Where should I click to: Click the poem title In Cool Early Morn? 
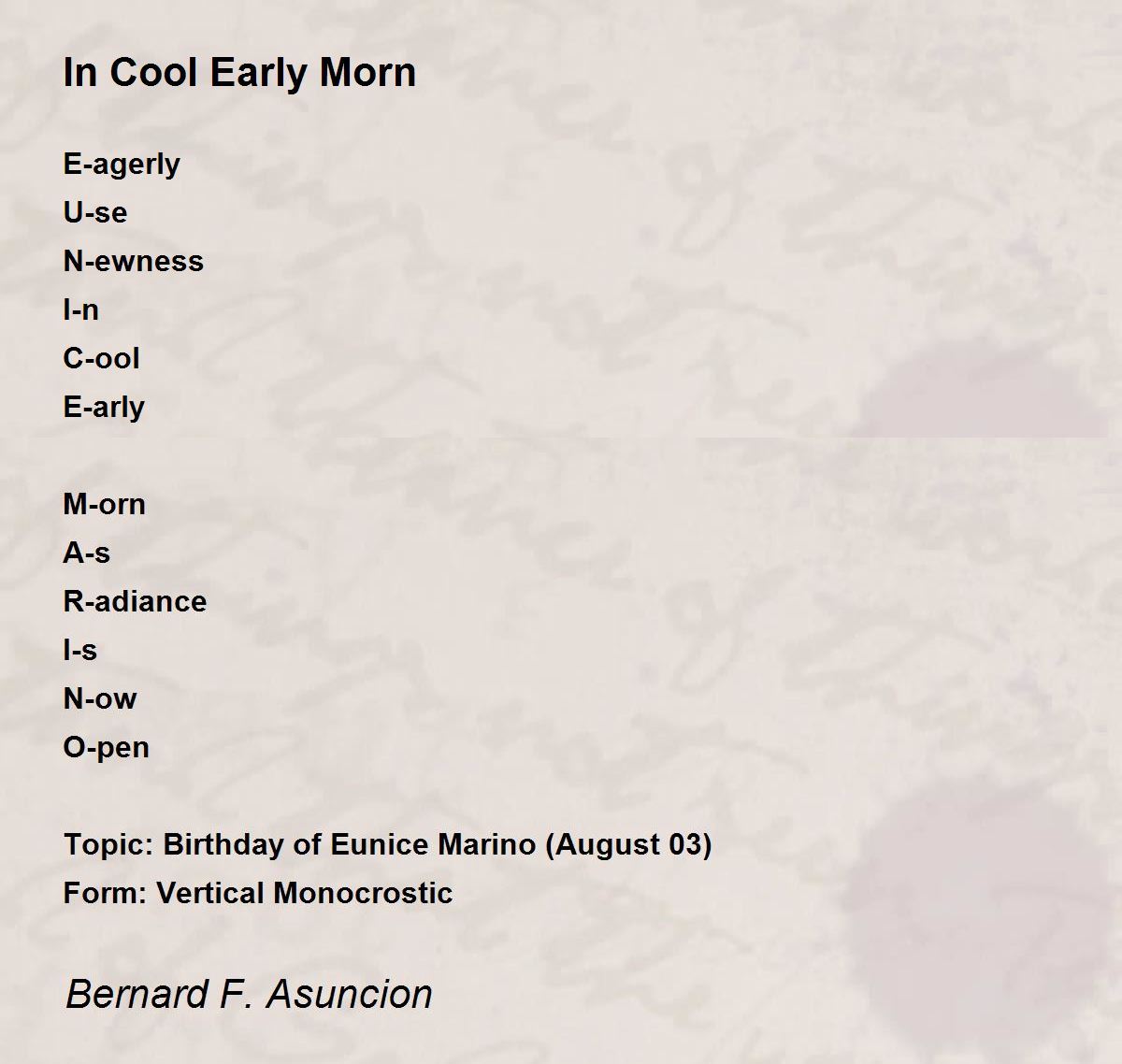coord(239,73)
